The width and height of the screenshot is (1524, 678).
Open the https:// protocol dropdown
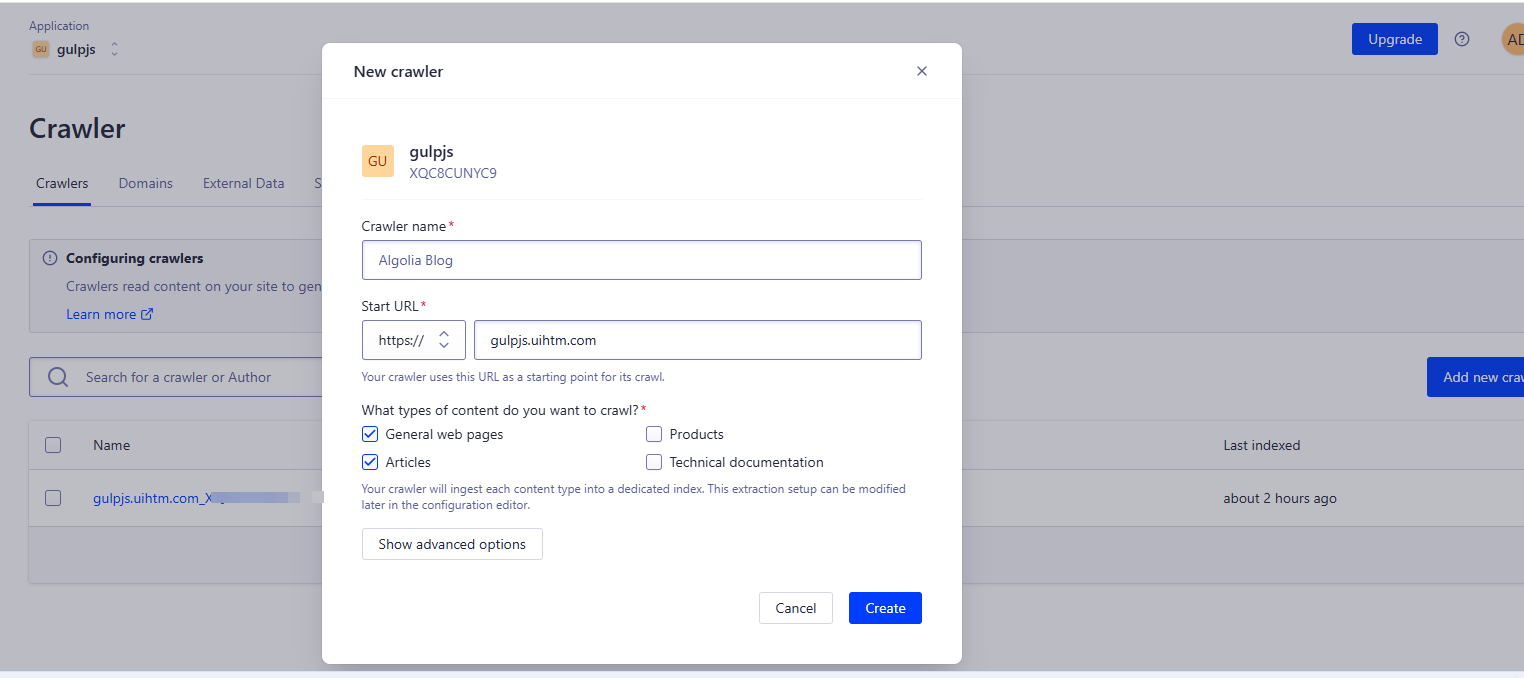pyautogui.click(x=413, y=340)
